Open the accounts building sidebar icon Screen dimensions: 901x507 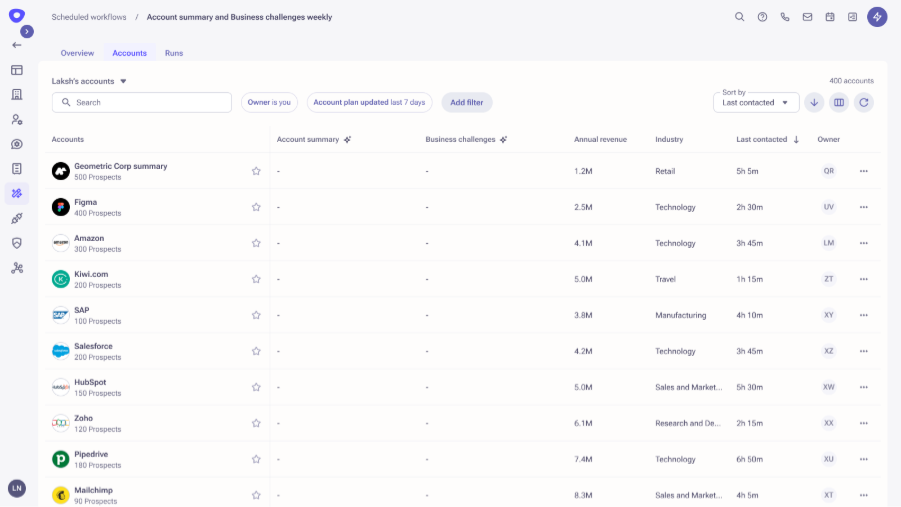[17, 94]
